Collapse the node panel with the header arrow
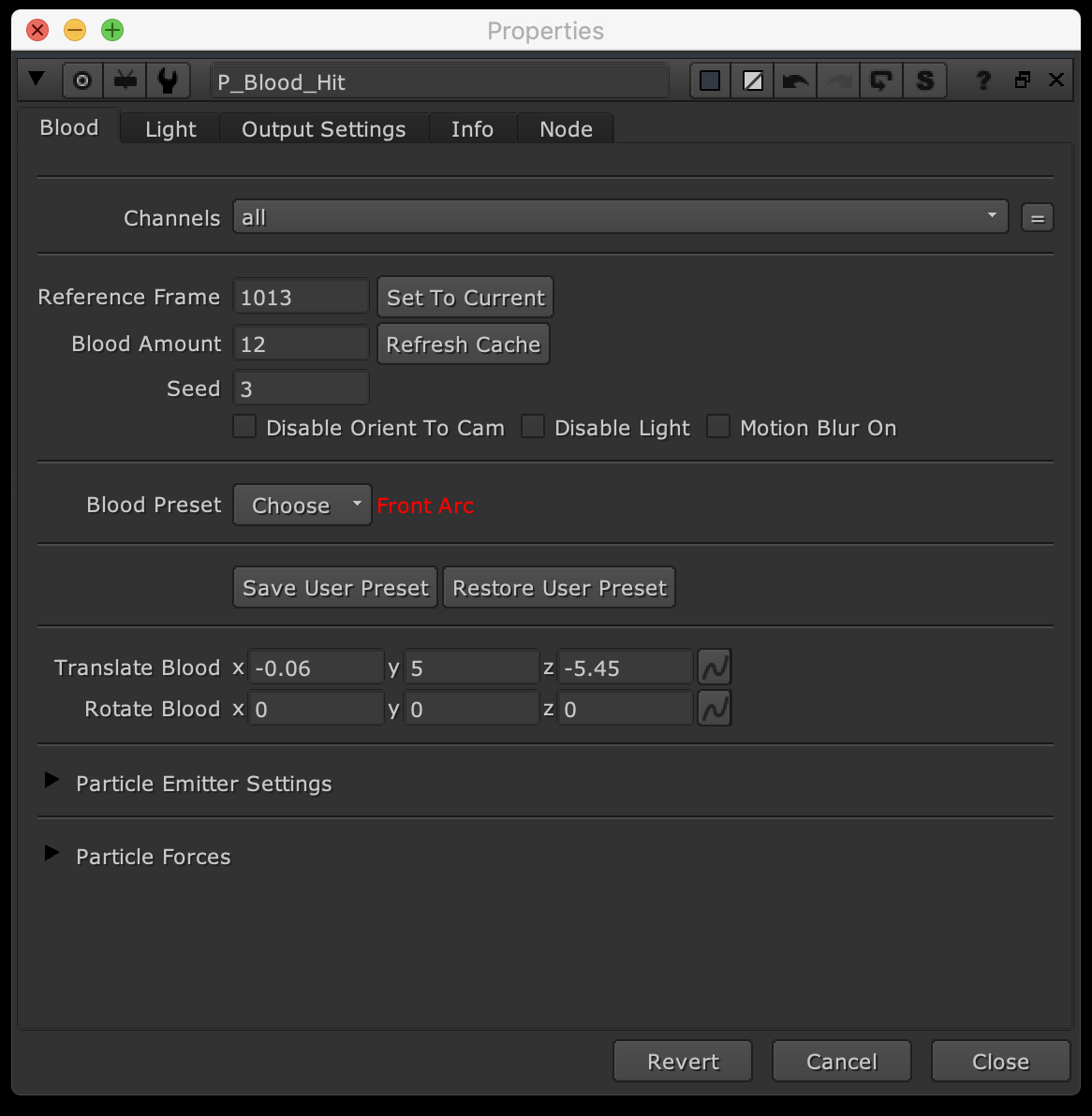The width and height of the screenshot is (1092, 1116). (37, 80)
